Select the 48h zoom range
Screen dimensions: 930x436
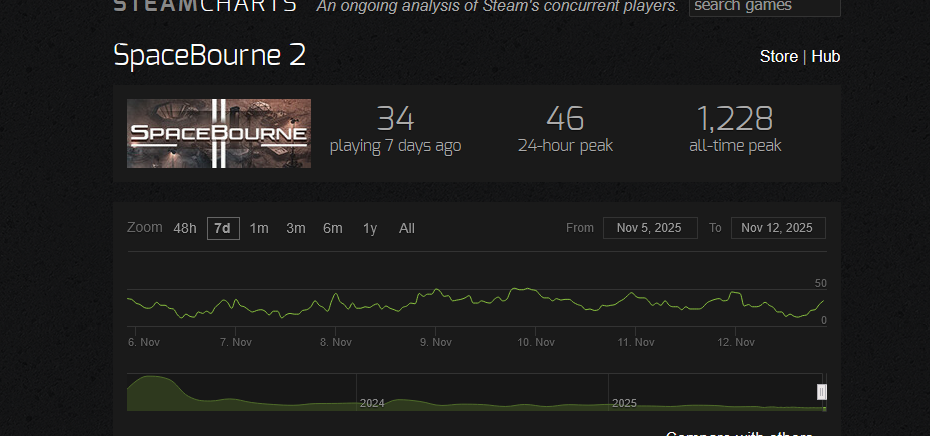[184, 228]
